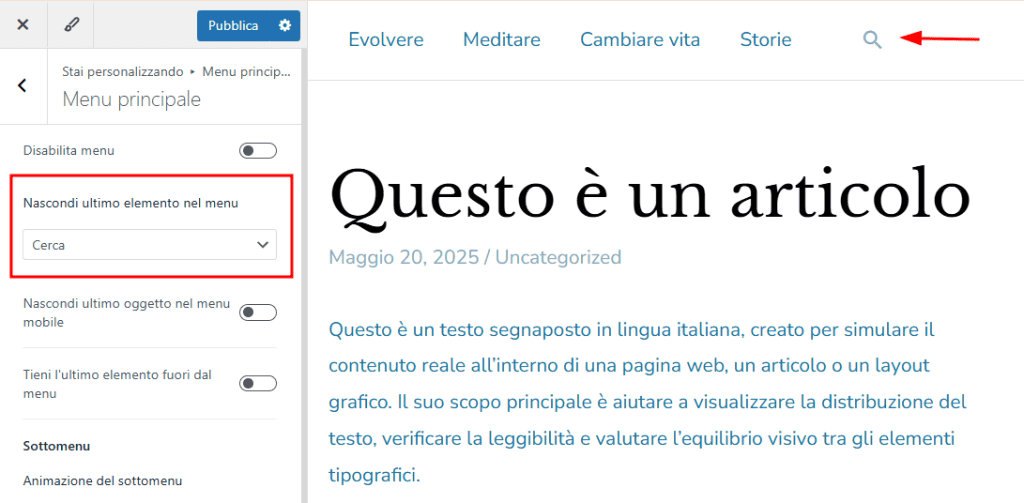Click the Nascondi ultimo elemento nel menu label
The width and height of the screenshot is (1024, 503).
click(x=131, y=203)
